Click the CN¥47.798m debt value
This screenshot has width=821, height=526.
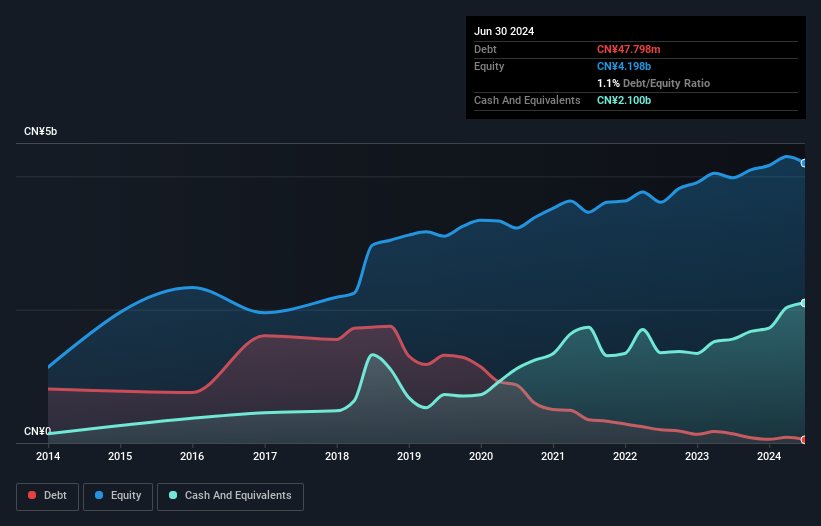point(628,49)
